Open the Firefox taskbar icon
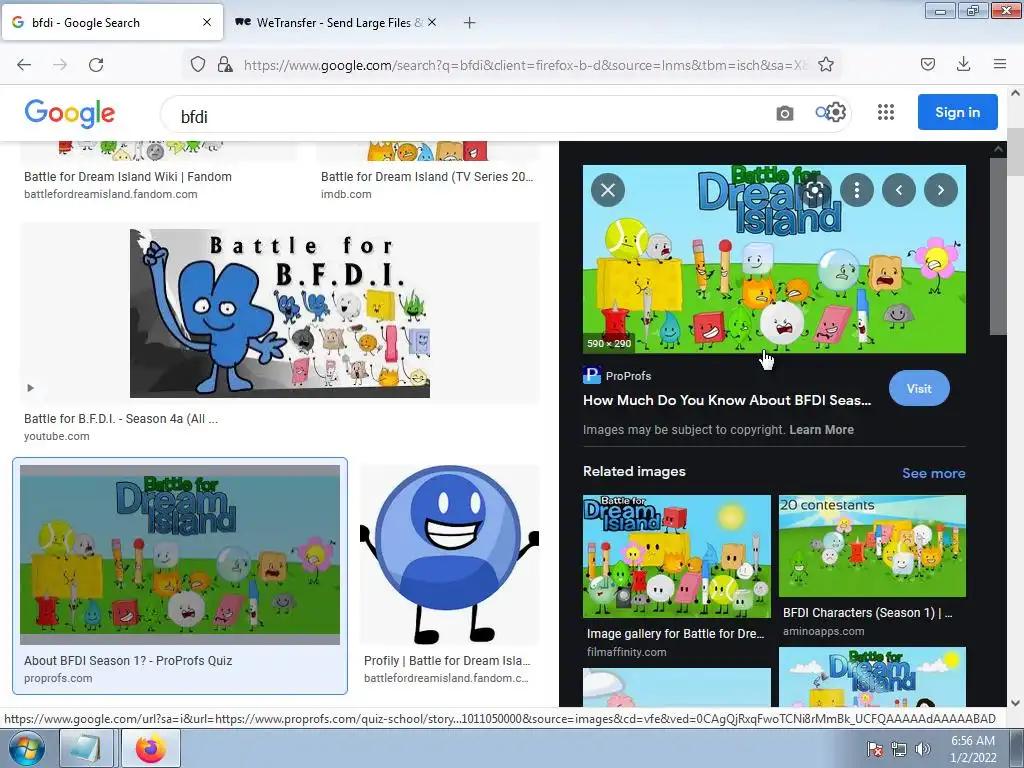Image resolution: width=1024 pixels, height=768 pixels. pos(150,748)
